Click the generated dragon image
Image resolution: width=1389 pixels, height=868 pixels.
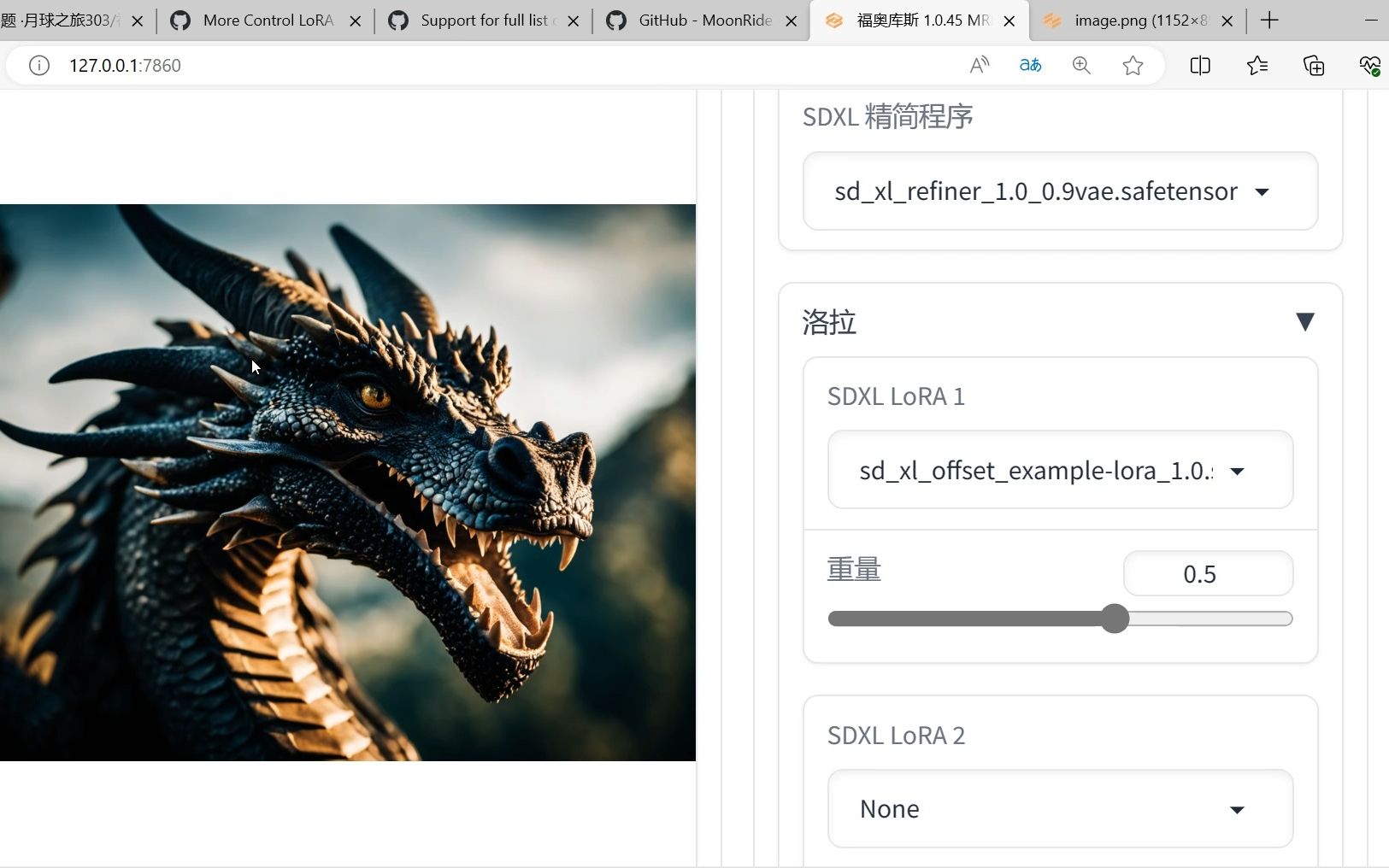point(348,482)
